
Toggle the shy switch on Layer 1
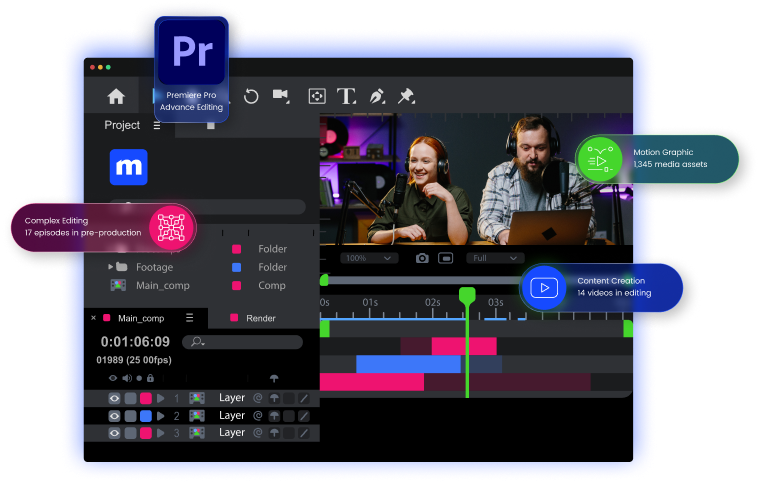click(274, 398)
